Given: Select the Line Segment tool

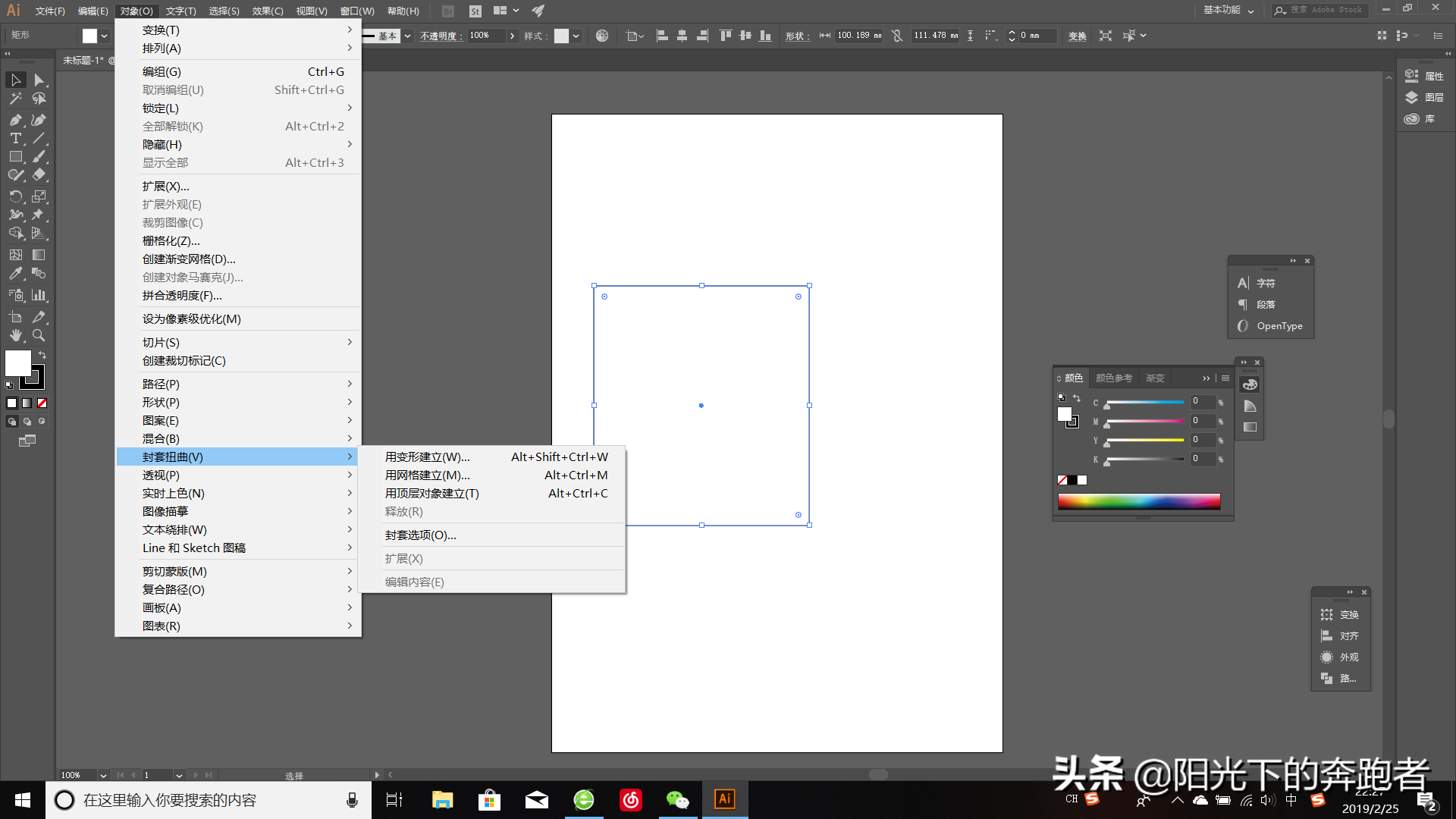Looking at the screenshot, I should (x=39, y=138).
